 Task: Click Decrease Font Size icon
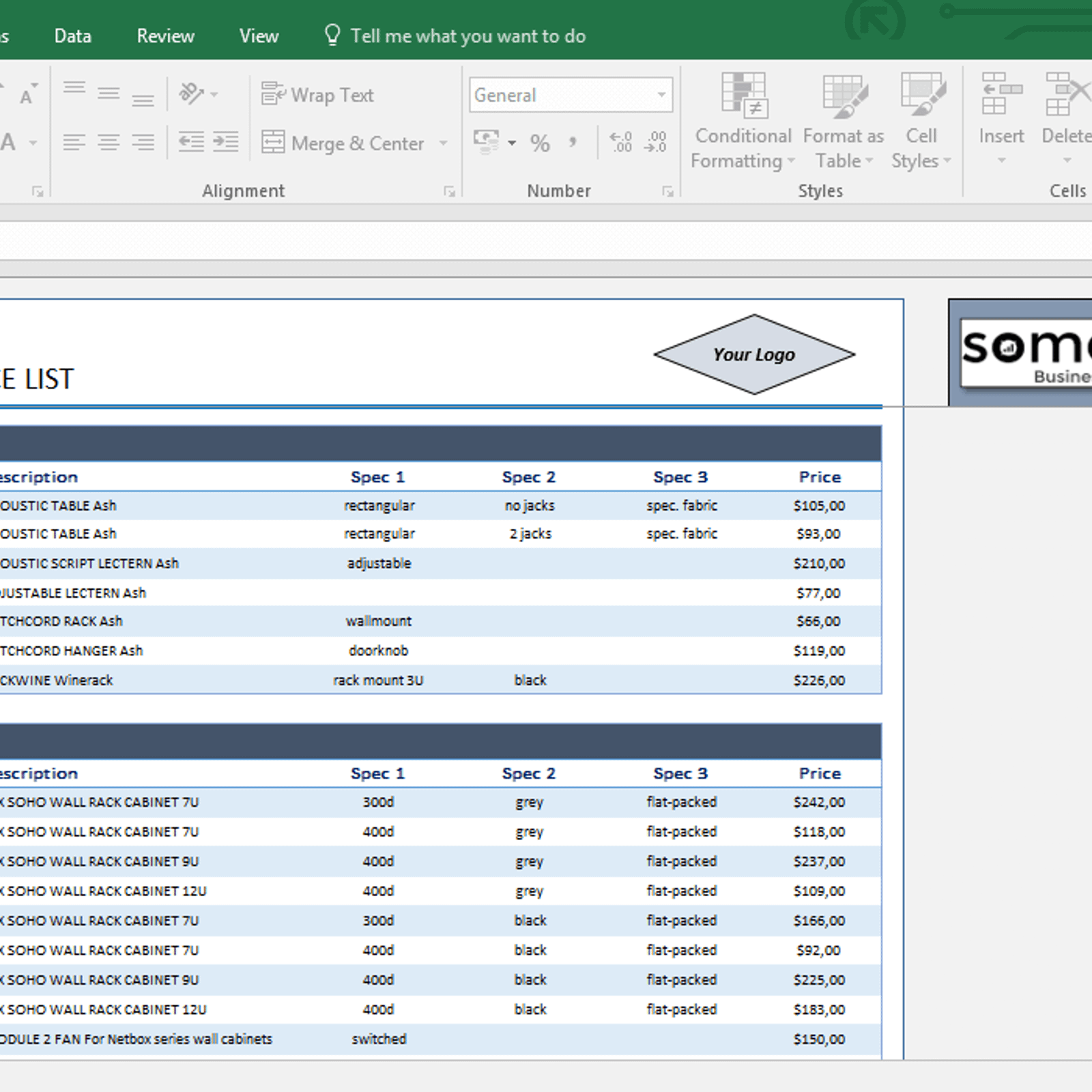click(x=27, y=94)
